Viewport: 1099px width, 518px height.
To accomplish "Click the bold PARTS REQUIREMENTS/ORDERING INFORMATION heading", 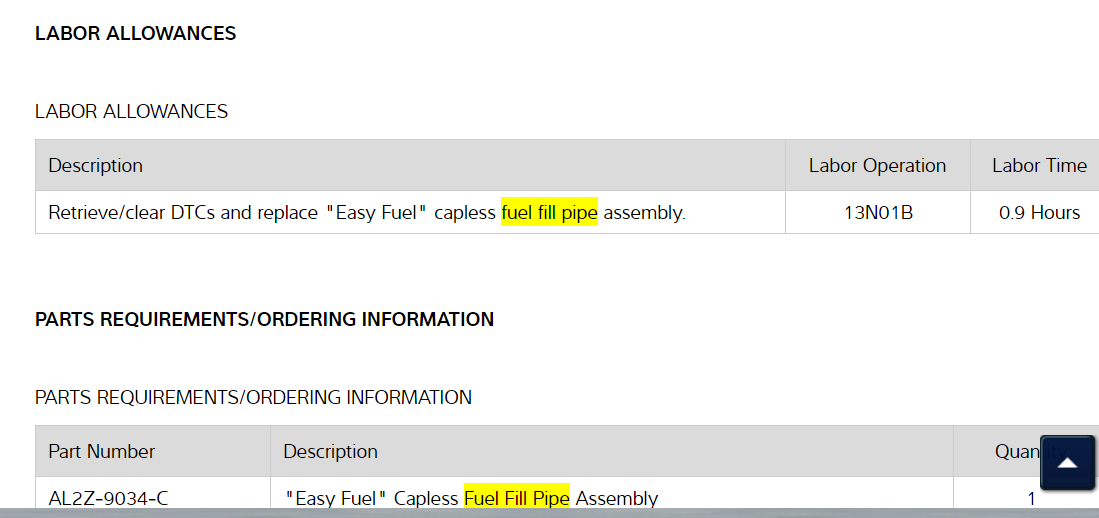I will (264, 319).
